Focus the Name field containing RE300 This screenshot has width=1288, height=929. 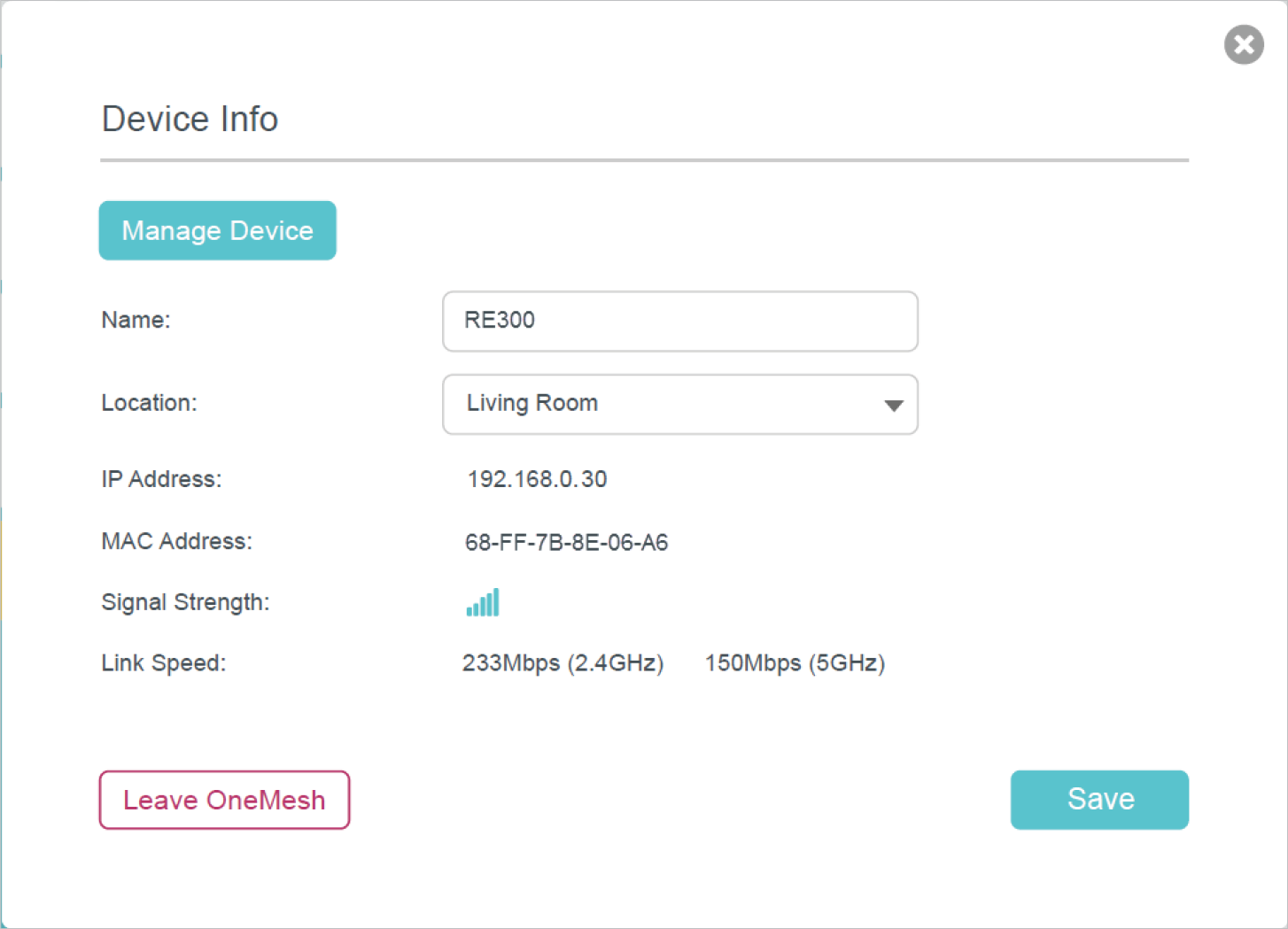pyautogui.click(x=679, y=321)
